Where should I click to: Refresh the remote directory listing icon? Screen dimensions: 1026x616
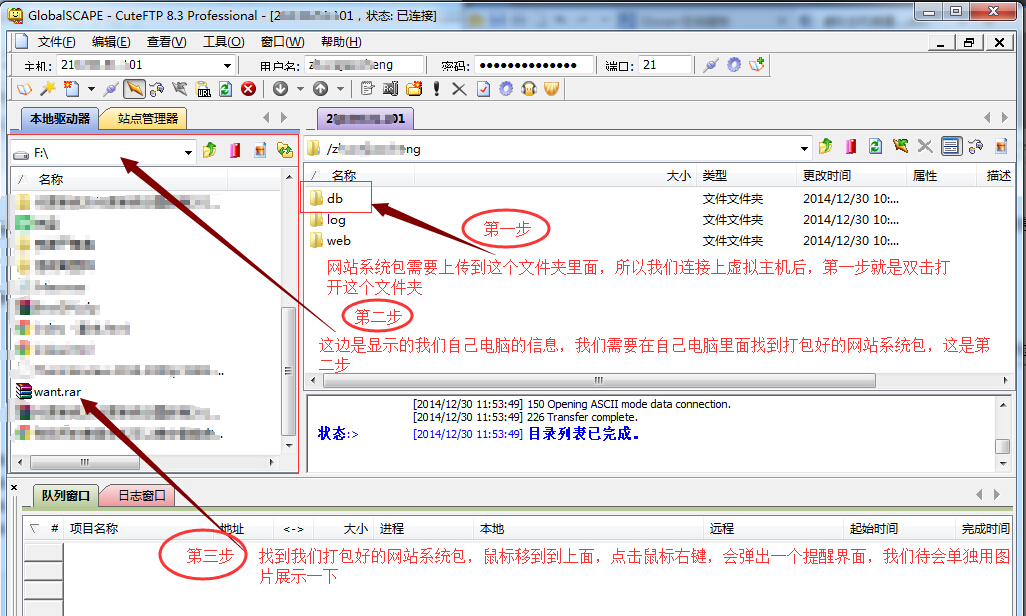point(875,147)
